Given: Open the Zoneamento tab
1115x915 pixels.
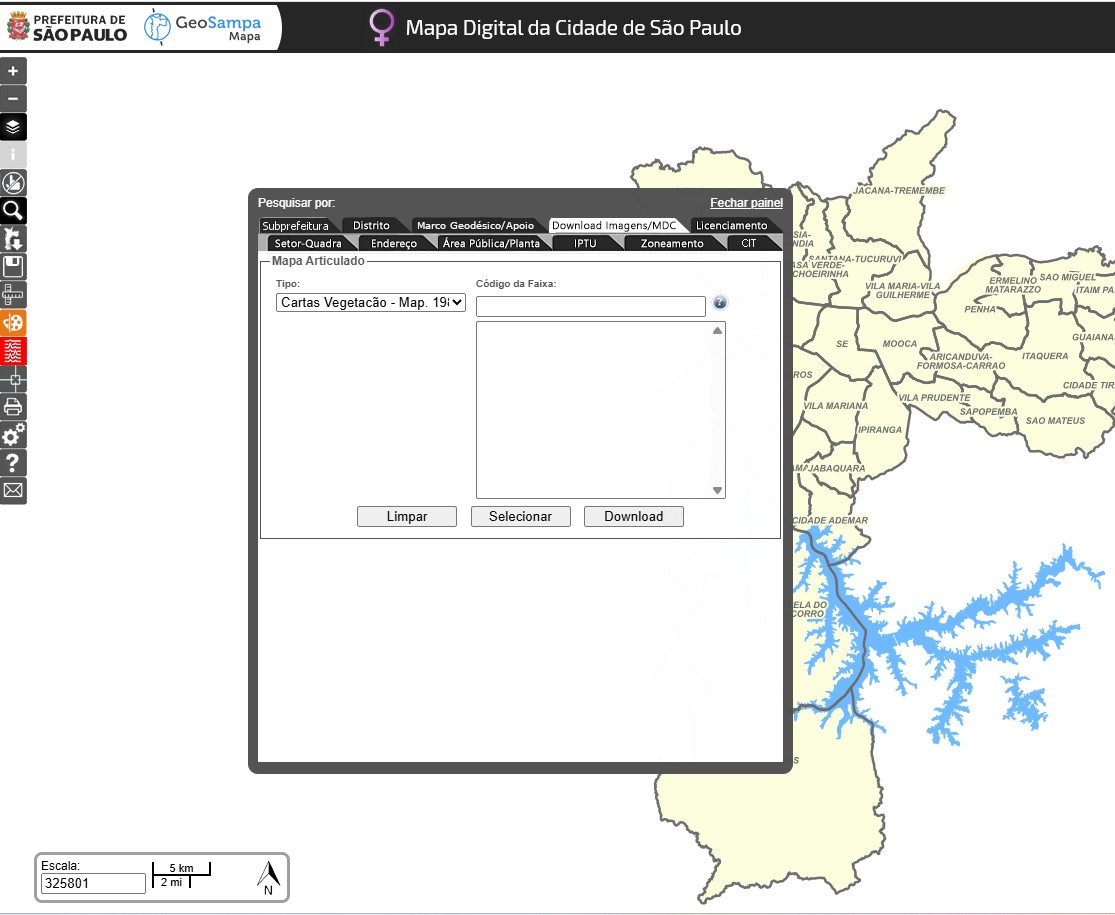Looking at the screenshot, I should point(671,243).
